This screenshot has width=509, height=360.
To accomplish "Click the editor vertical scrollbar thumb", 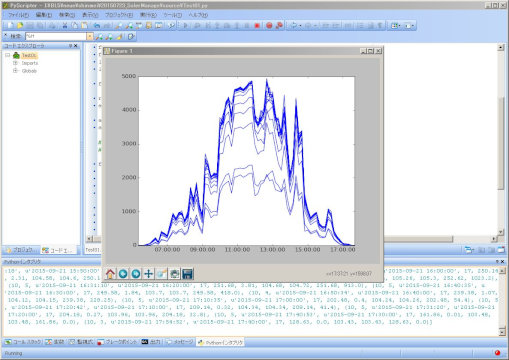I will tap(501, 143).
